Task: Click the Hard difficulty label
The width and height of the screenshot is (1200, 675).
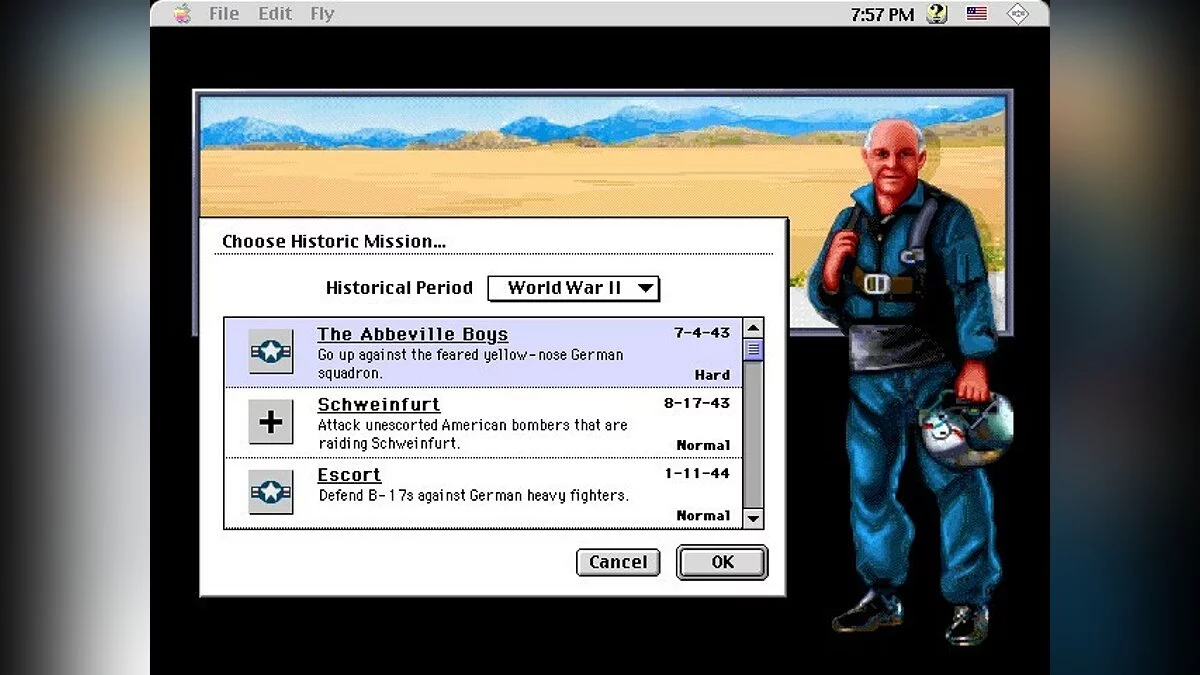Action: pyautogui.click(x=712, y=375)
